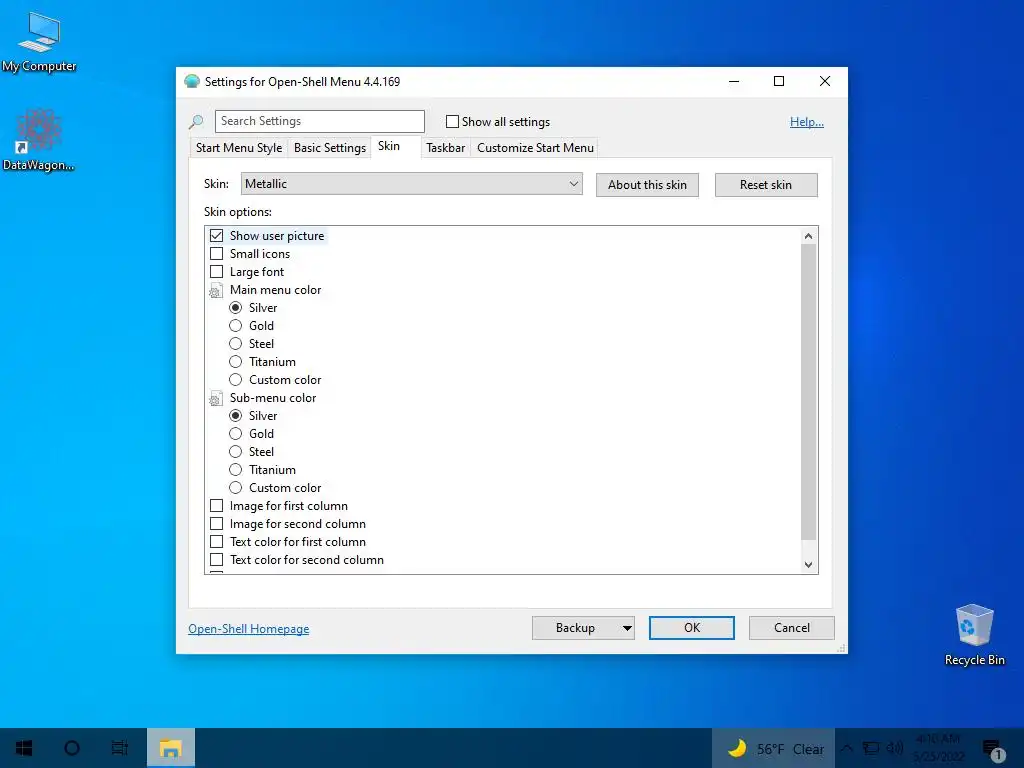Screen dimensions: 1024x768
Task: Enable Image for second column
Action: pyautogui.click(x=217, y=524)
